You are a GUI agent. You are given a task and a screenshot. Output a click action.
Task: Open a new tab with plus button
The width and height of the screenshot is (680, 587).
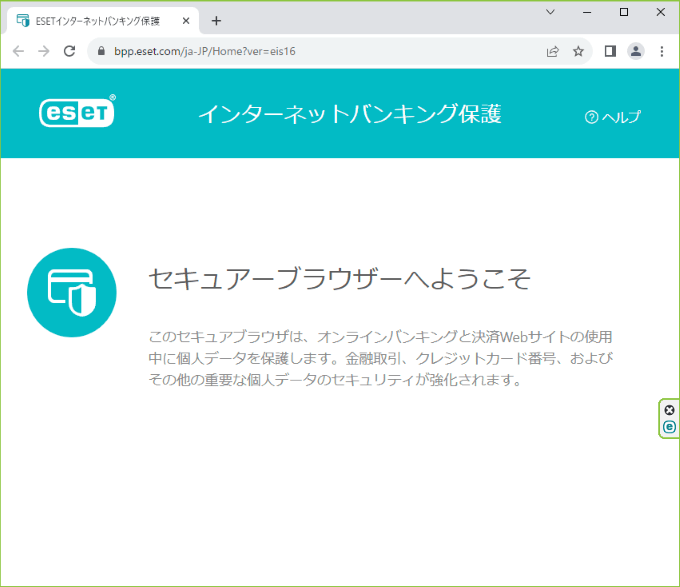(x=216, y=21)
